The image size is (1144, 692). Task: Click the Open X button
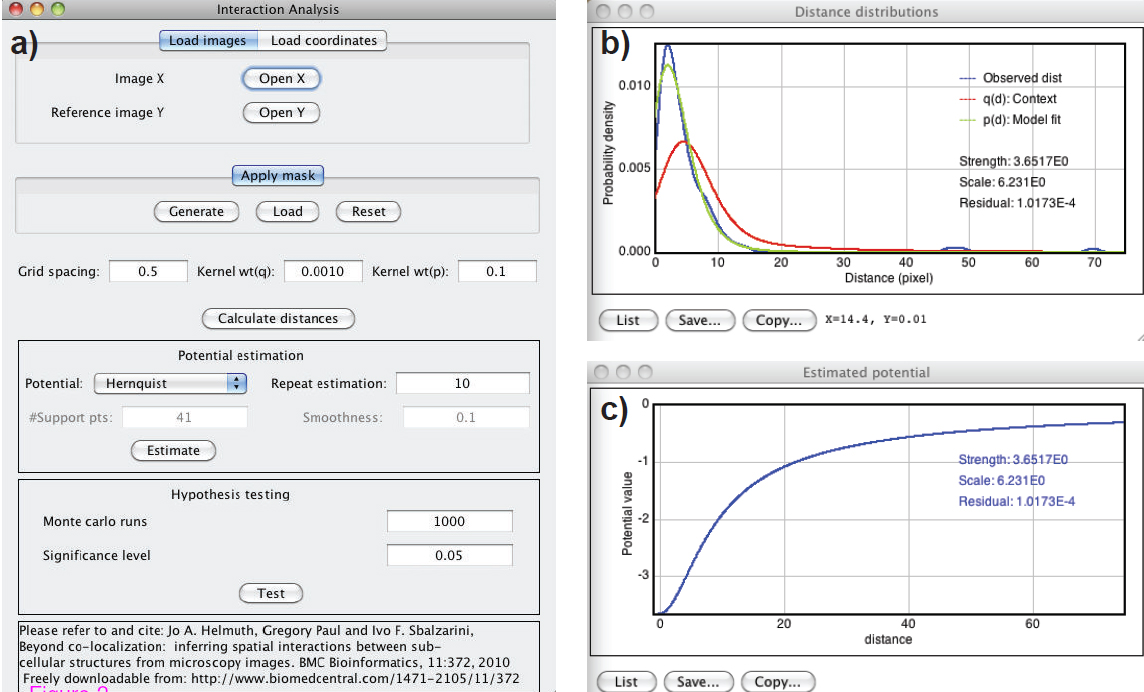281,79
